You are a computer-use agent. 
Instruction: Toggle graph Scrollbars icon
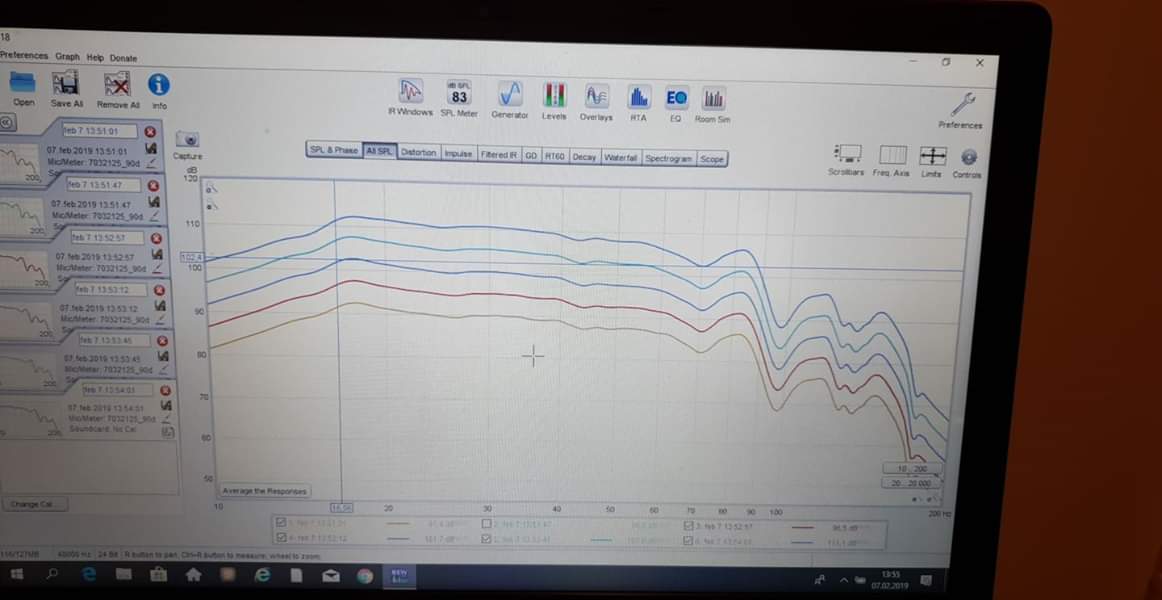click(x=848, y=154)
